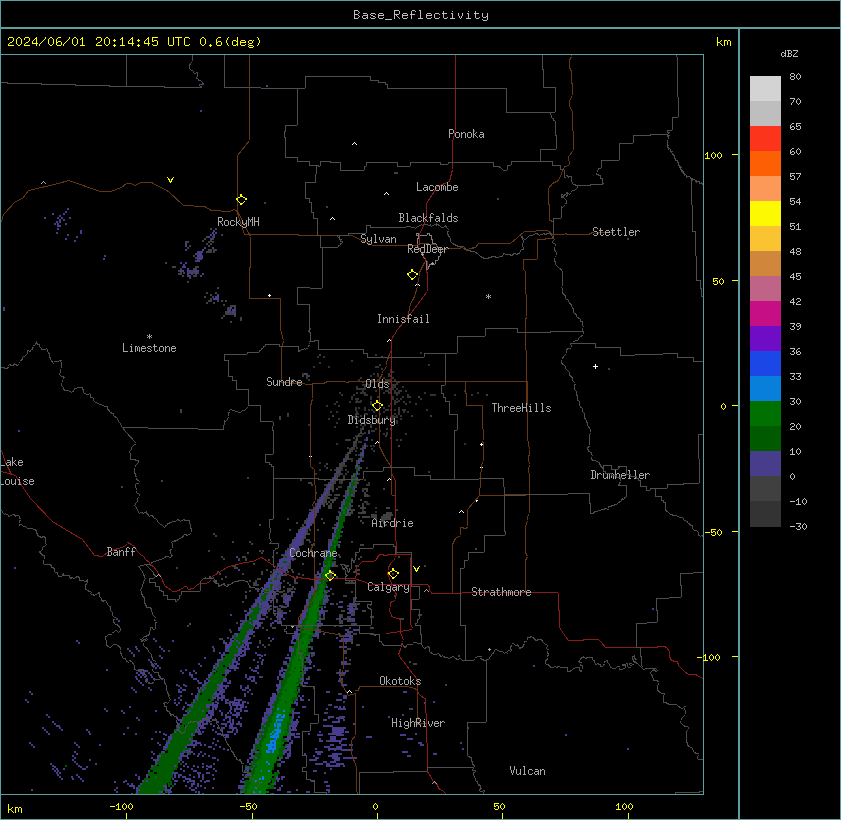Click the dBZ legend heading
841x820 pixels.
pos(789,54)
